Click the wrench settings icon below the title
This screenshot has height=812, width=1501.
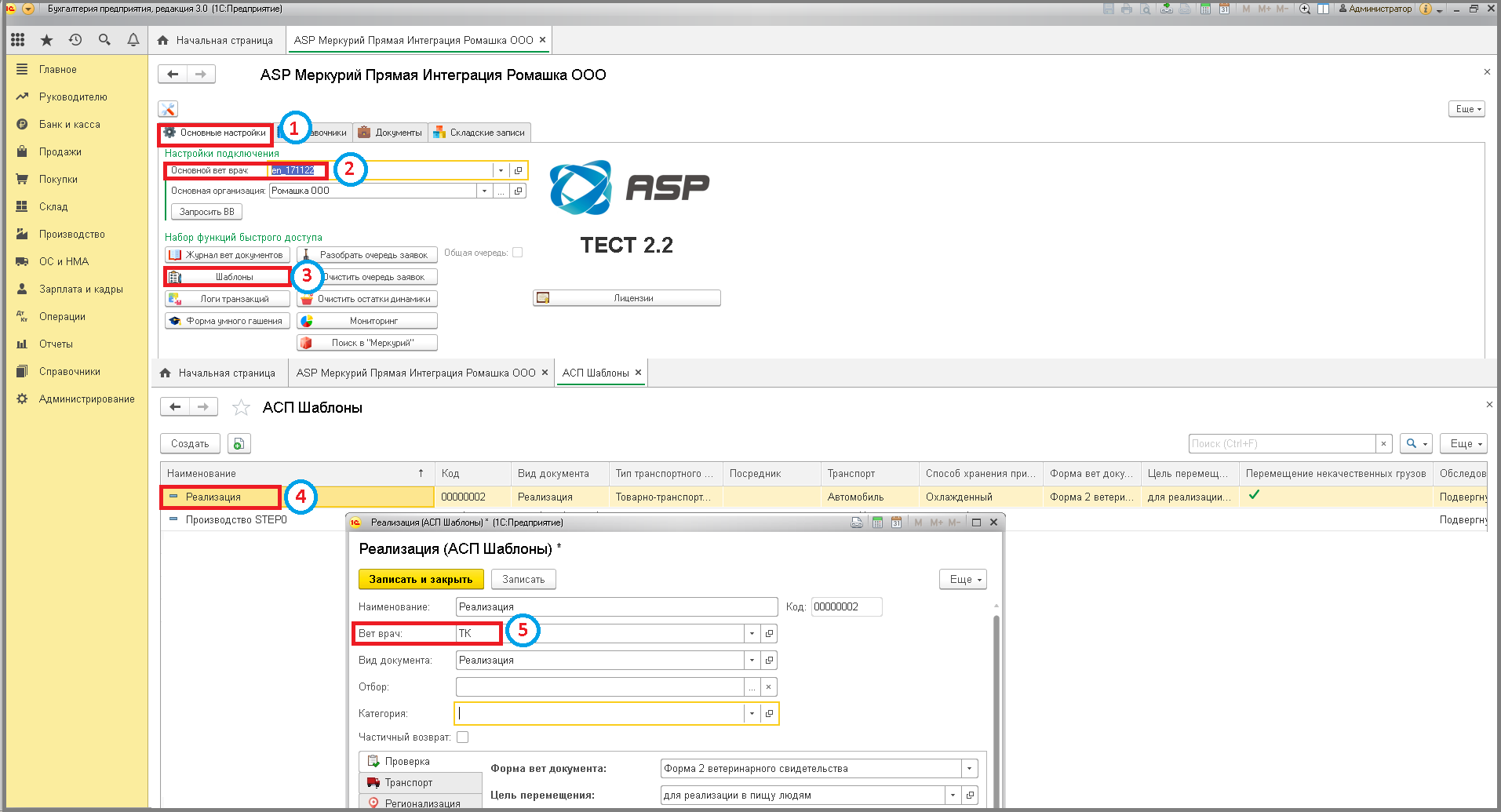[168, 109]
